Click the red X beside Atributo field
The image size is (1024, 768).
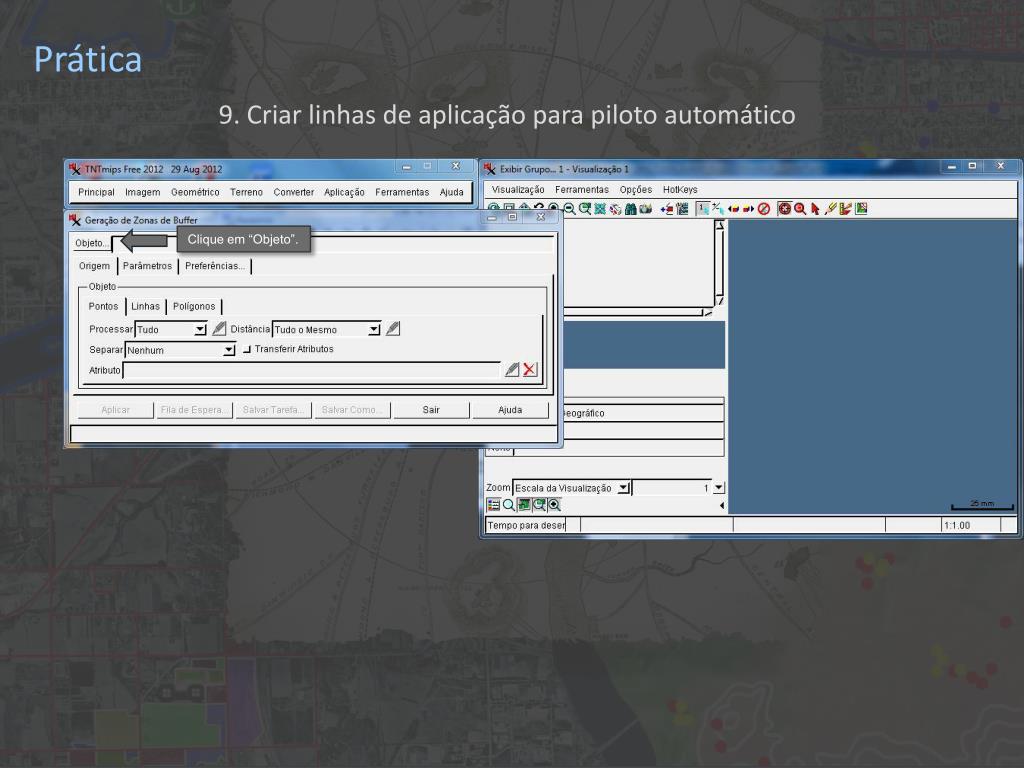530,370
